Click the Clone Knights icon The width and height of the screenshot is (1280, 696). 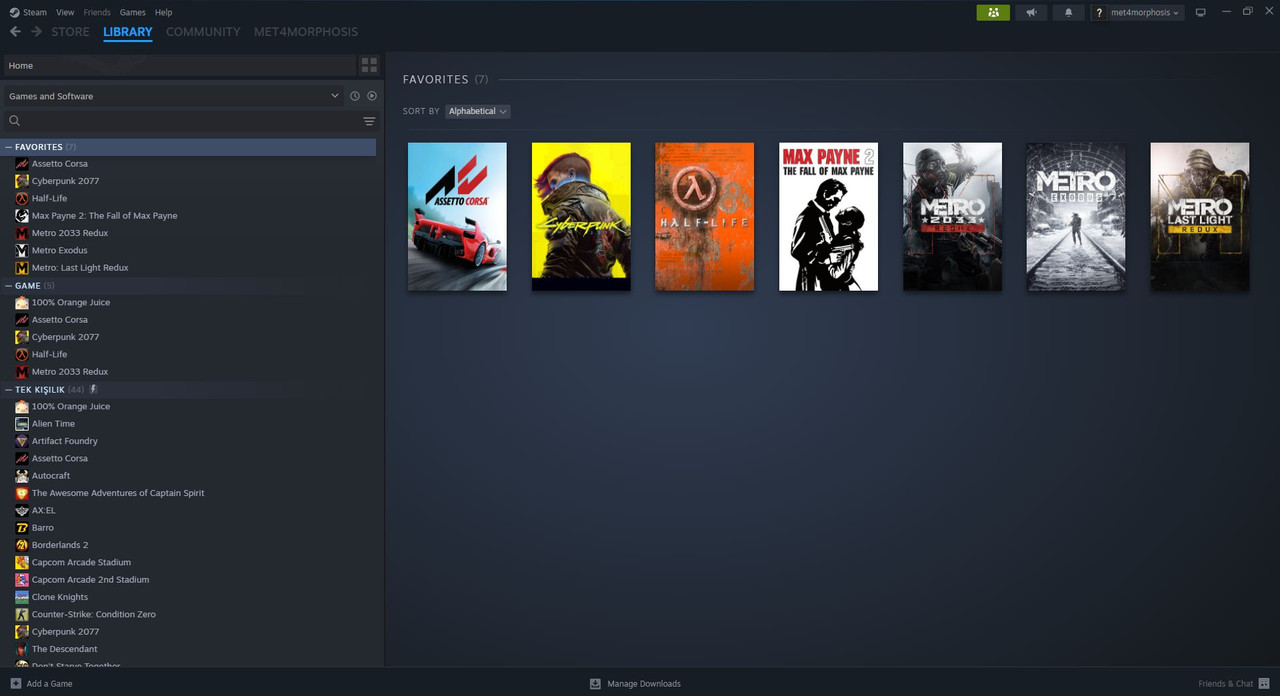coord(22,597)
